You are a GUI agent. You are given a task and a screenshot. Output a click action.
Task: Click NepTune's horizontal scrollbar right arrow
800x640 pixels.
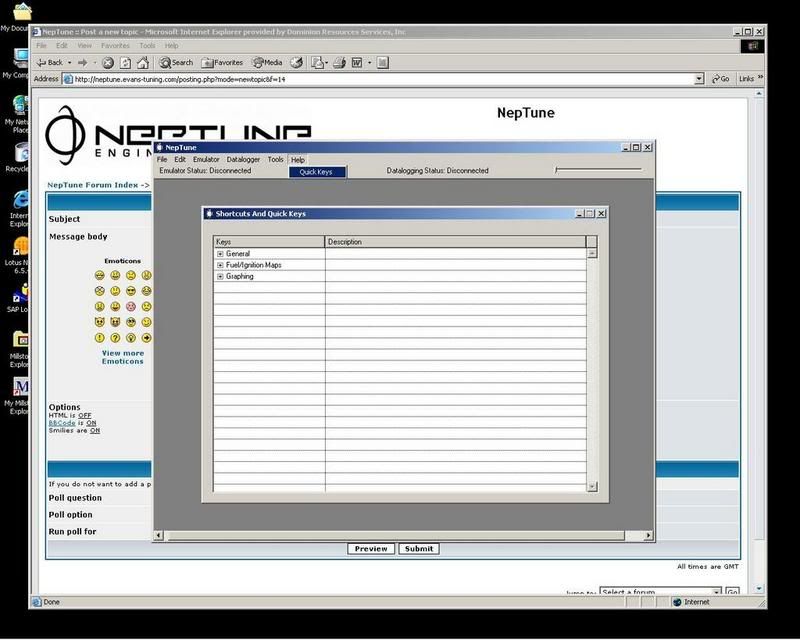coord(648,535)
